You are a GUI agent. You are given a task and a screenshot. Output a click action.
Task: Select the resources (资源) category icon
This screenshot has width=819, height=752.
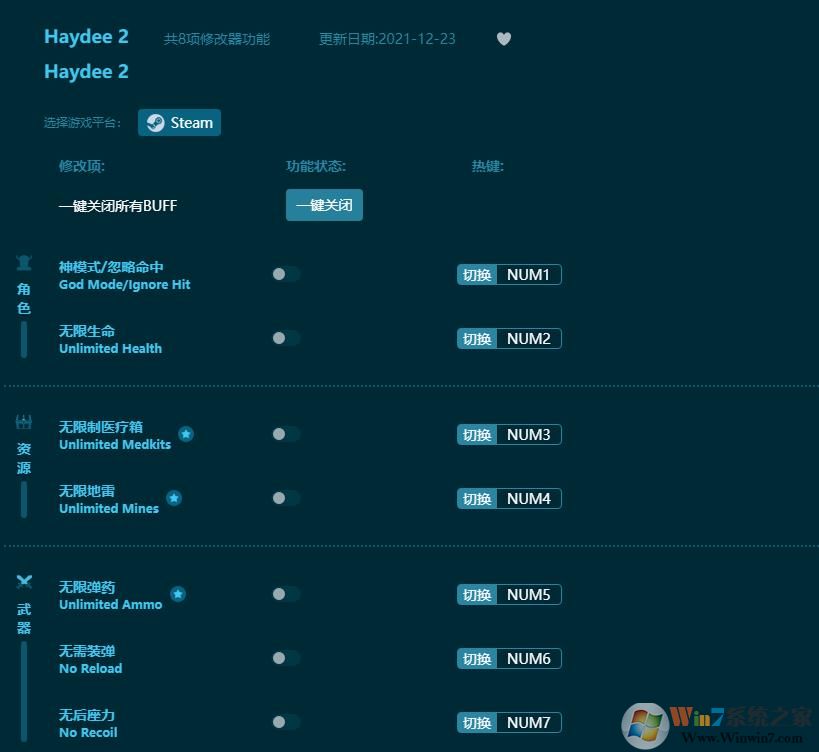[23, 421]
